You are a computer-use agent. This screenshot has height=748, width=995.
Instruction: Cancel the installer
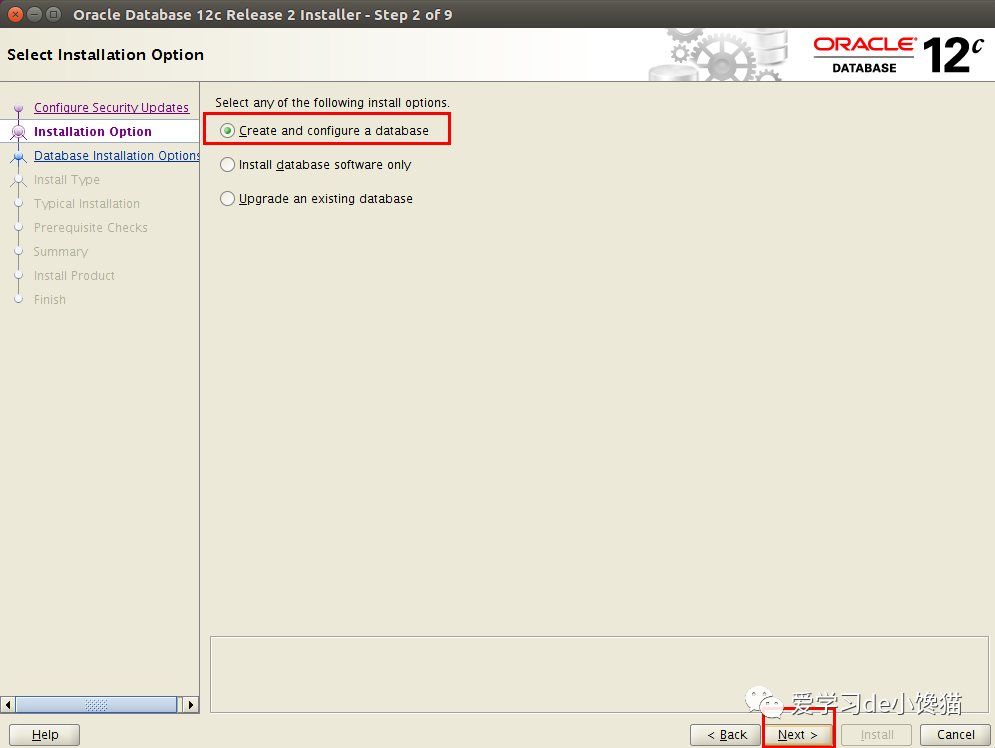pyautogui.click(x=955, y=735)
